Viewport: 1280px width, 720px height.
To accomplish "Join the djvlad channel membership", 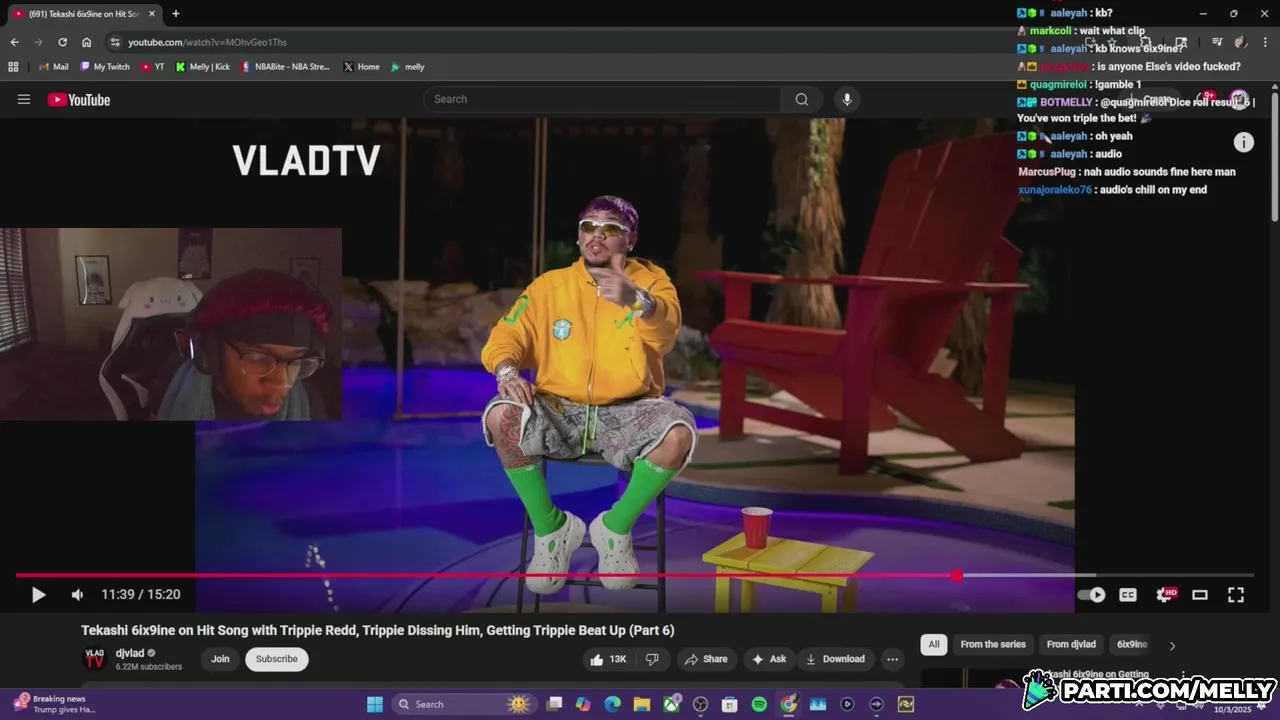I will pyautogui.click(x=220, y=659).
